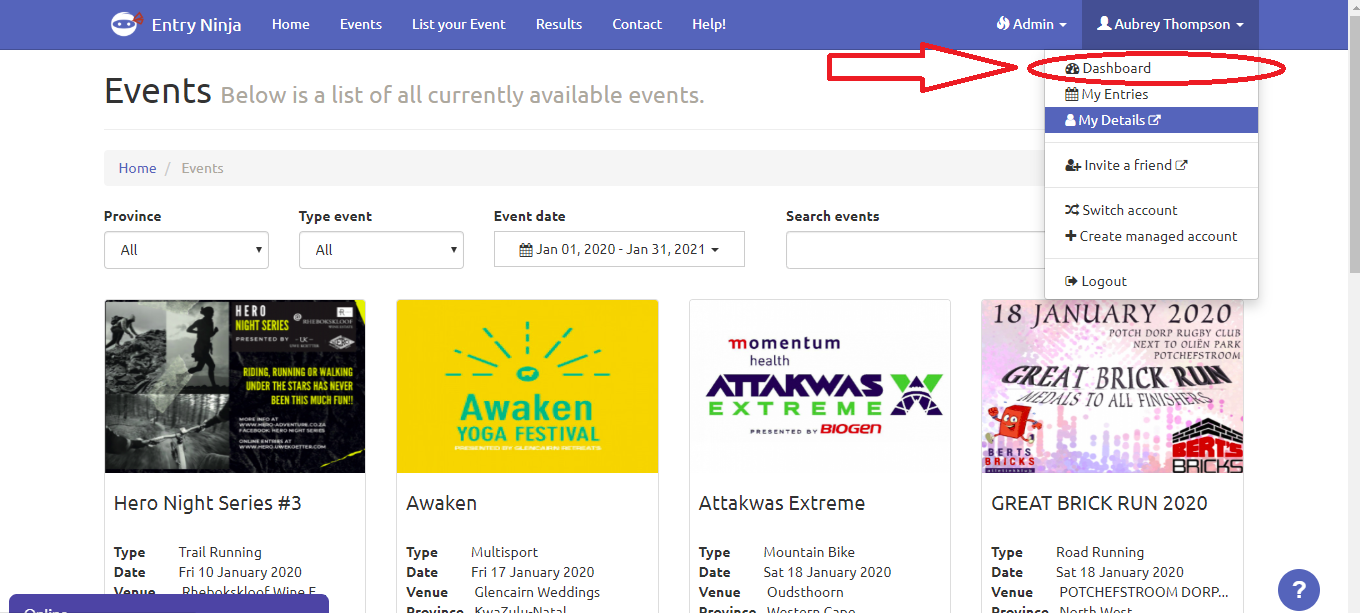Click the Awaken Yoga Festival image
The height and width of the screenshot is (613, 1360).
(x=527, y=386)
